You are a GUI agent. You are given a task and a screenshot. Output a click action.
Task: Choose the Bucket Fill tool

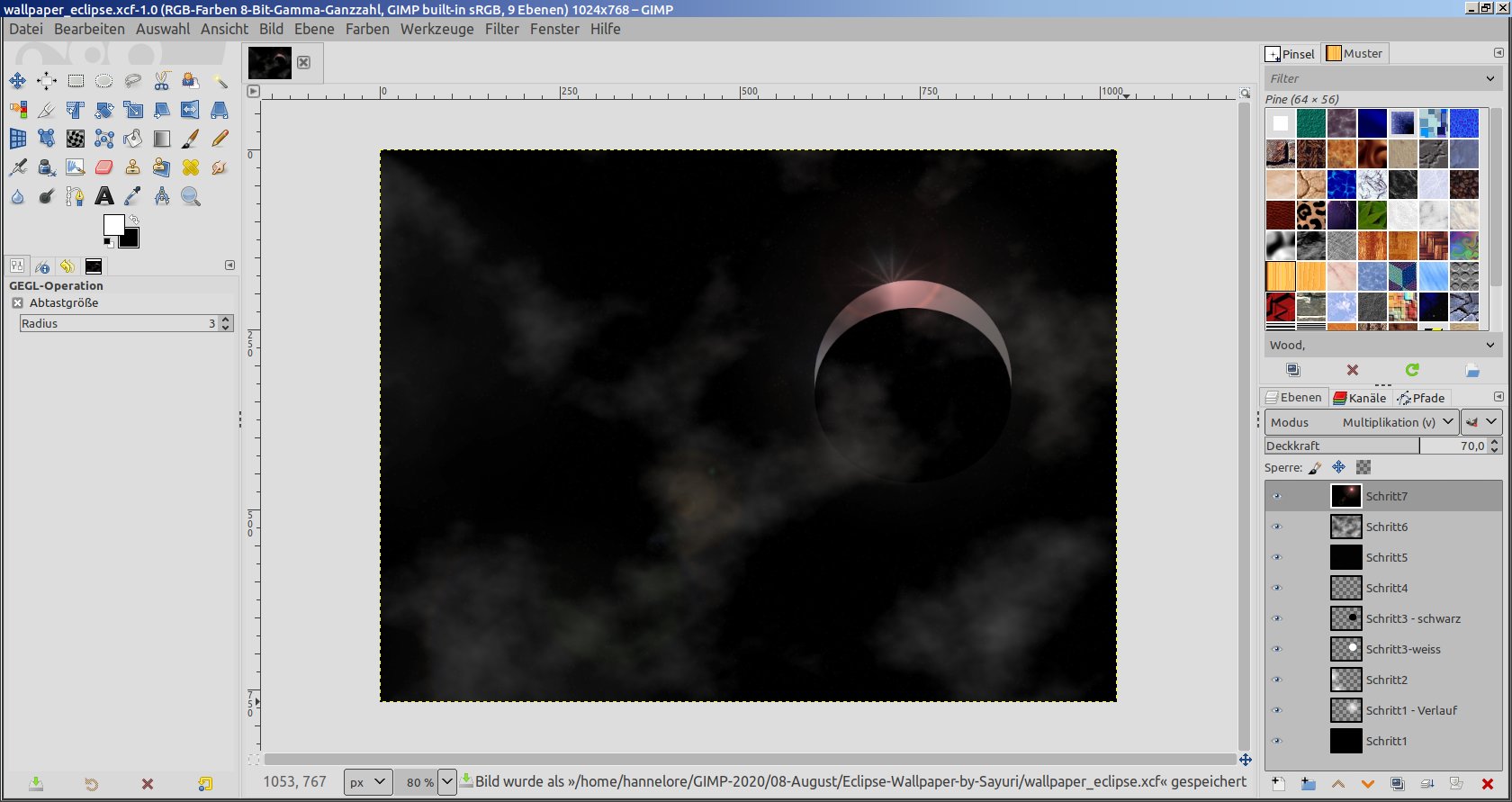(133, 139)
